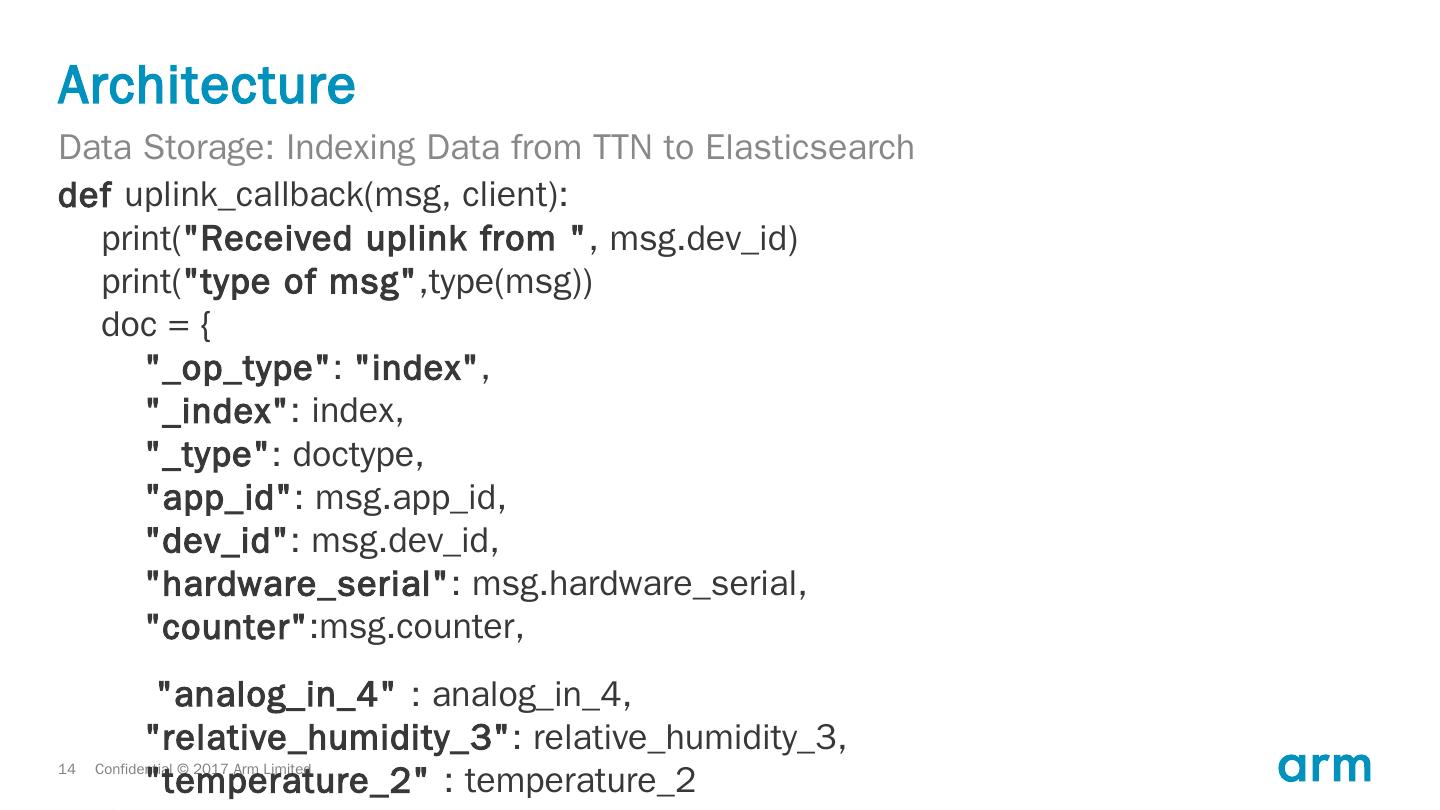
Task: Click the "_type": doctype line
Action: (x=285, y=455)
